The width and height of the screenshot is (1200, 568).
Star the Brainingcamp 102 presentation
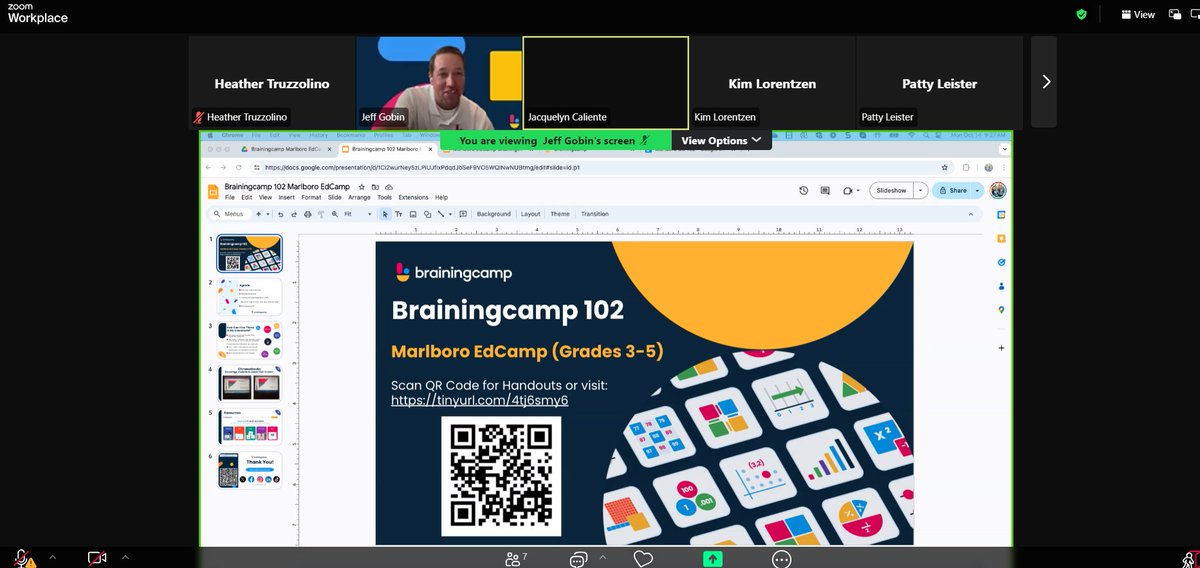pyautogui.click(x=361, y=187)
